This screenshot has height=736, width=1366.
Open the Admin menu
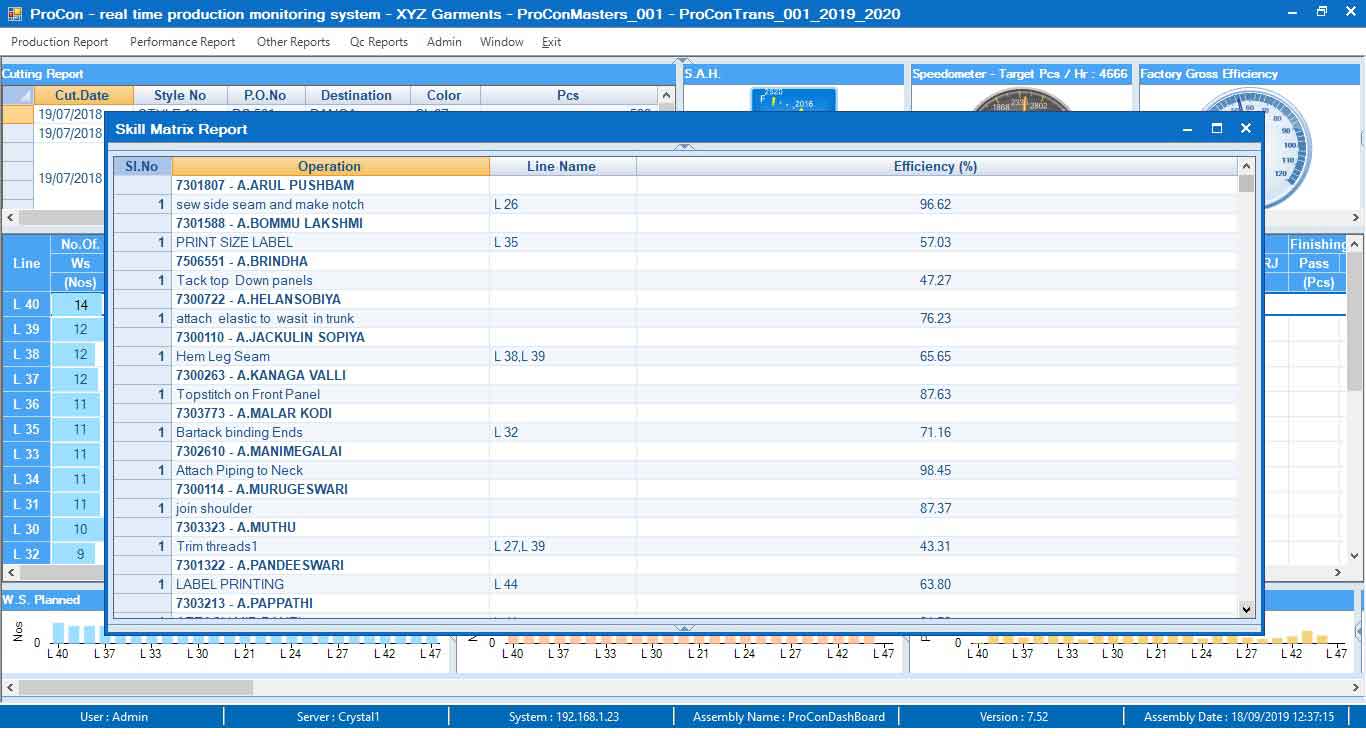click(444, 42)
